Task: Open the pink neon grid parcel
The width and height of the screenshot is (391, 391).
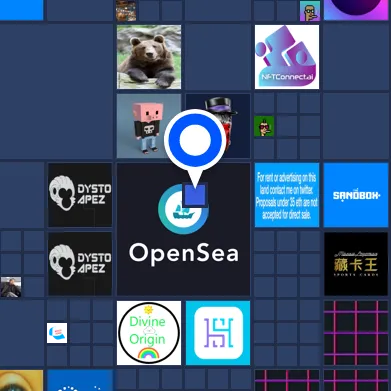Action: click(356, 333)
